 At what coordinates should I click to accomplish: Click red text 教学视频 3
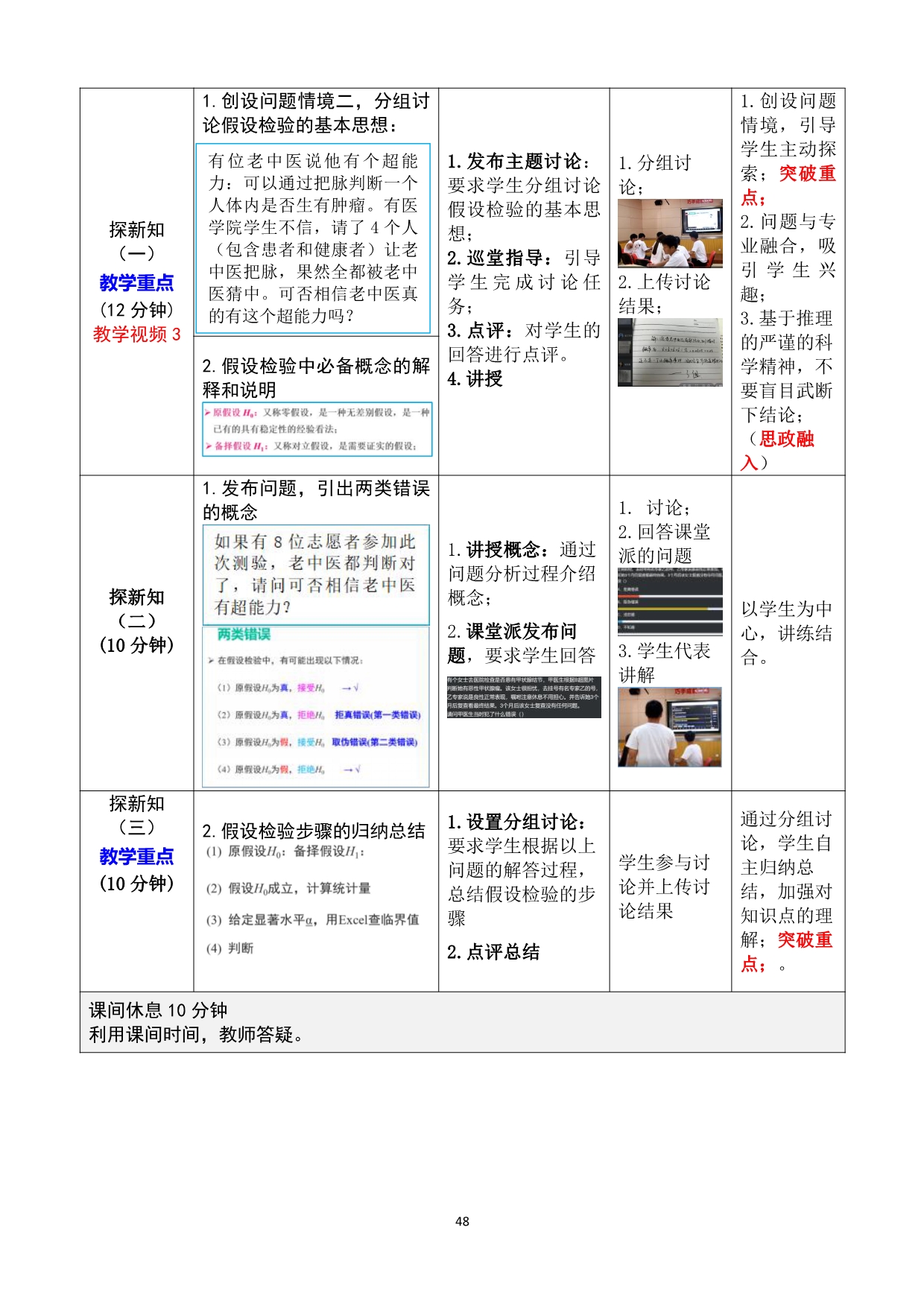[x=136, y=335]
